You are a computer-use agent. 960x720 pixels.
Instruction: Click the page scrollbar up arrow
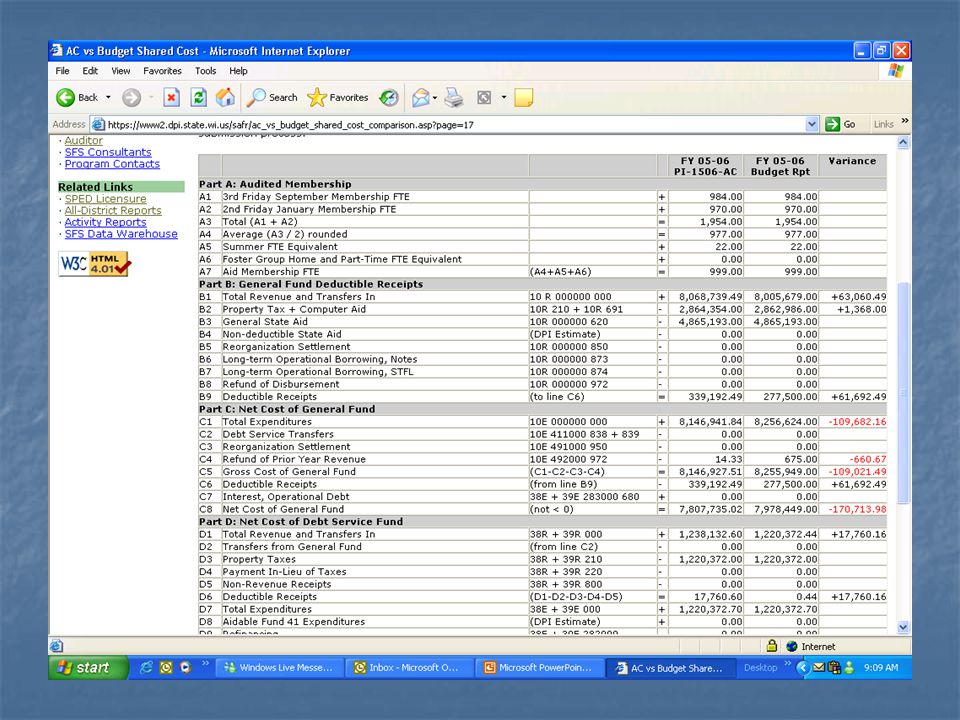903,143
